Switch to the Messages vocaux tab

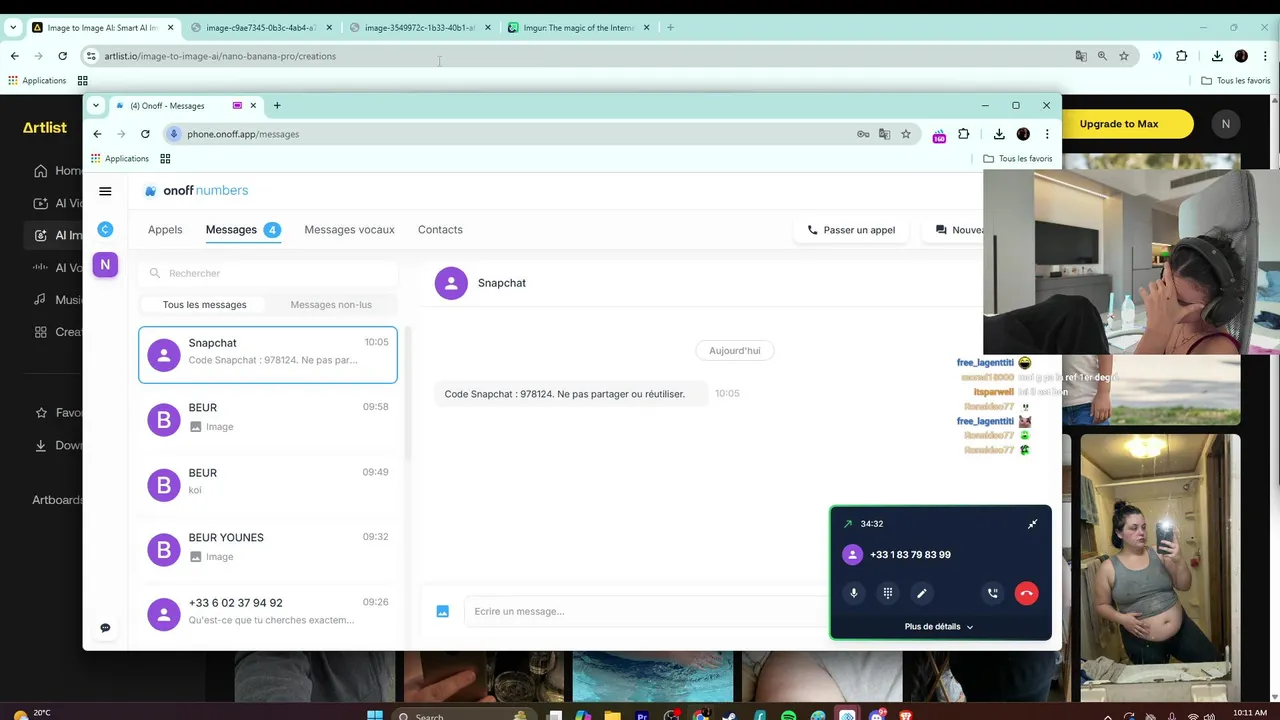click(349, 230)
